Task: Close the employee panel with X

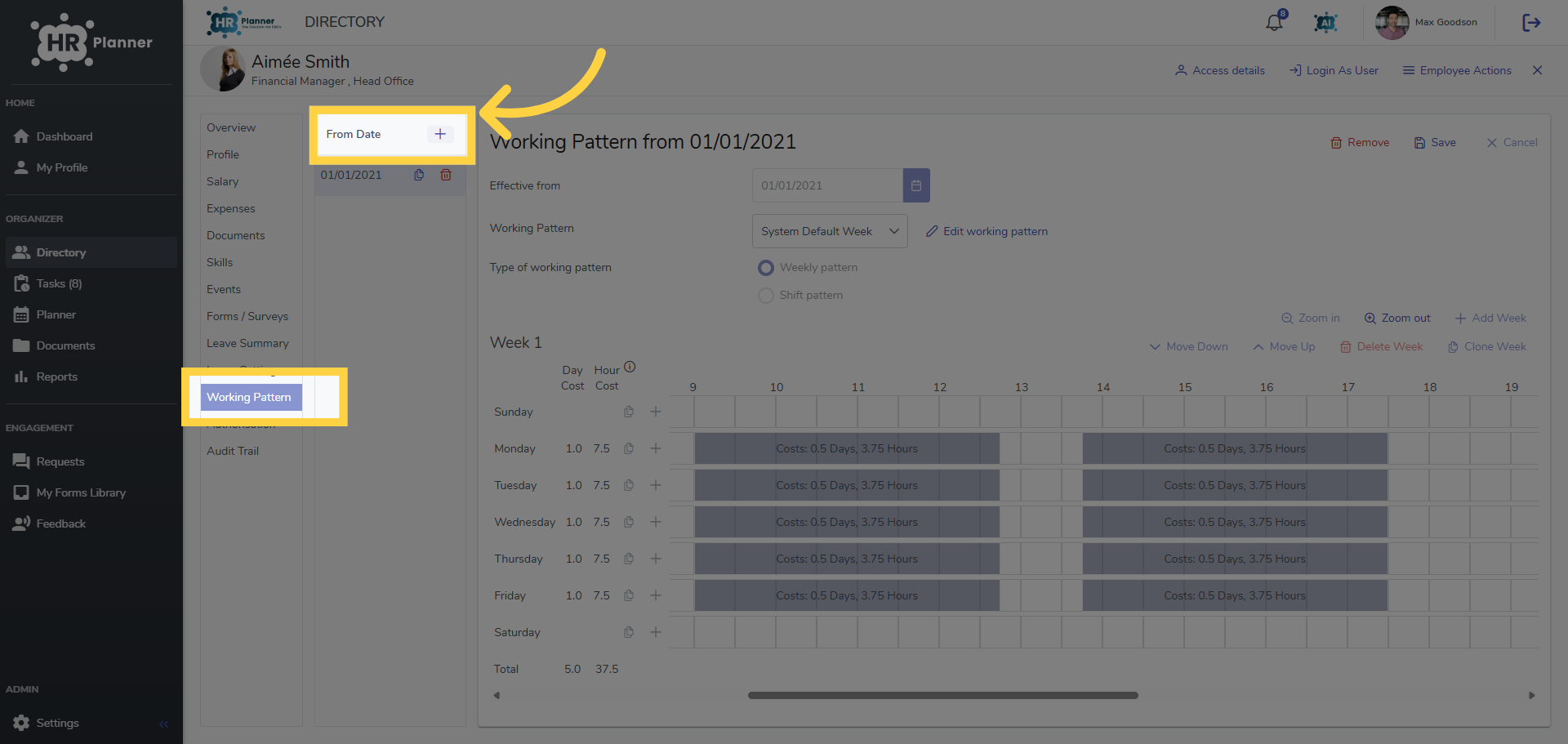Action: pos(1537,70)
